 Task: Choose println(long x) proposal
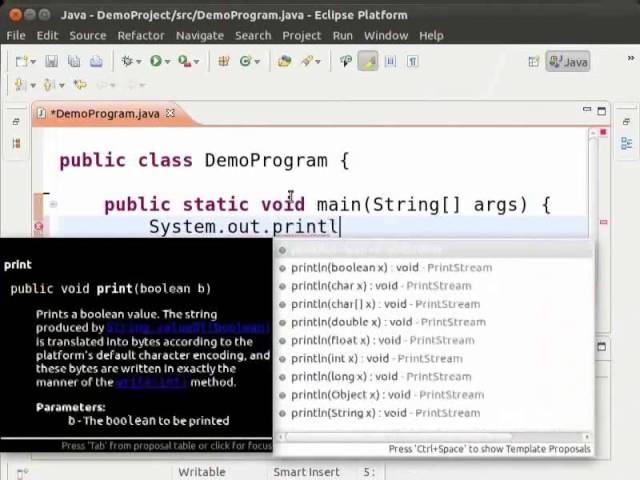pos(433,377)
